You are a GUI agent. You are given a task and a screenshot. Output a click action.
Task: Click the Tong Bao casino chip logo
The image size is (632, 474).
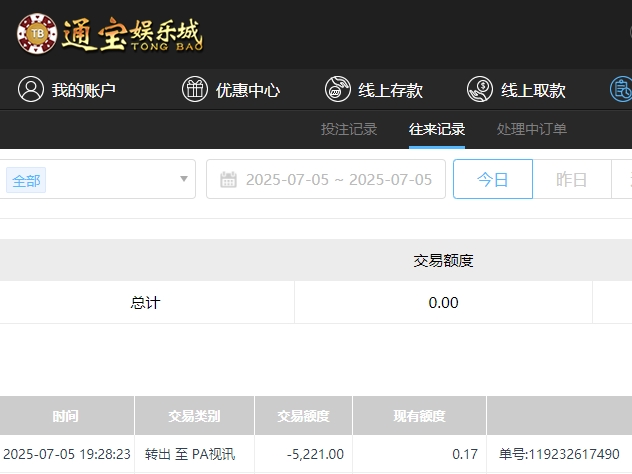click(37, 33)
